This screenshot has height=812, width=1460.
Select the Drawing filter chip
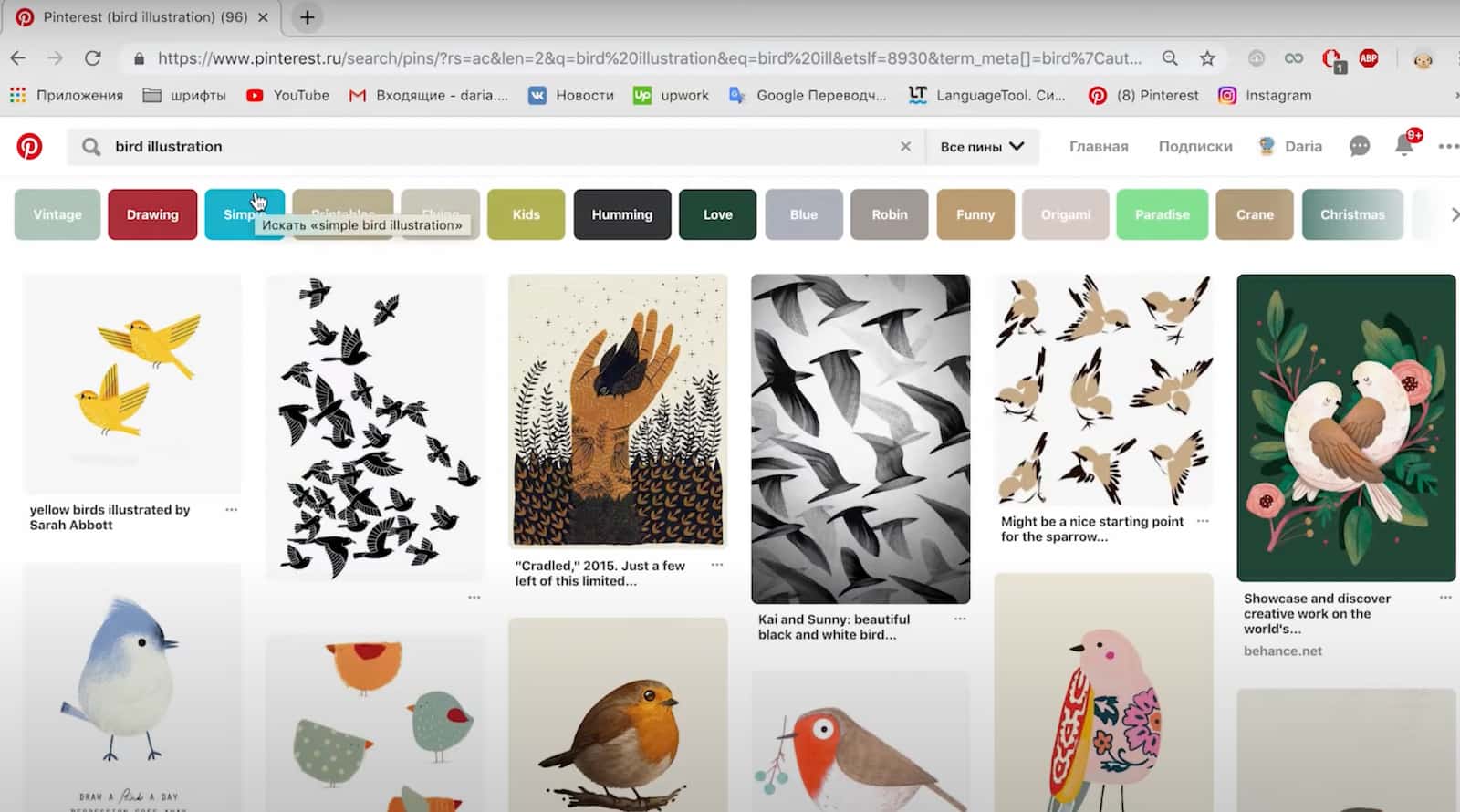152,214
